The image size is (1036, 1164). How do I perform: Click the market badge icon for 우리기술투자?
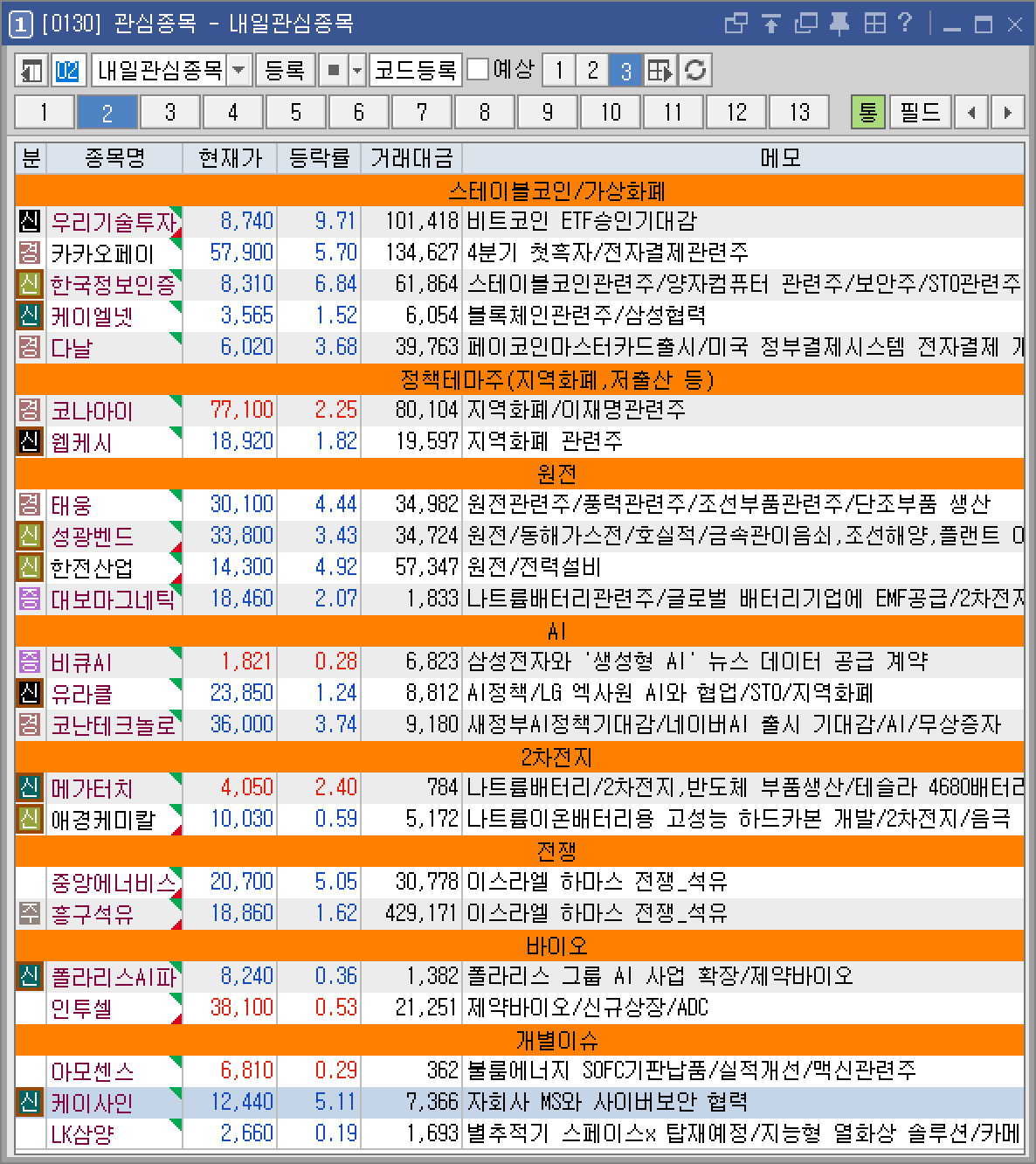30,221
